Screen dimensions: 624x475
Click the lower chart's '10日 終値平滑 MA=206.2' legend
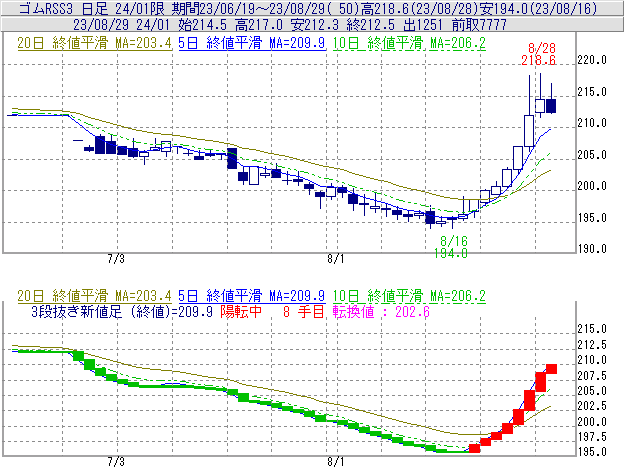(x=409, y=296)
